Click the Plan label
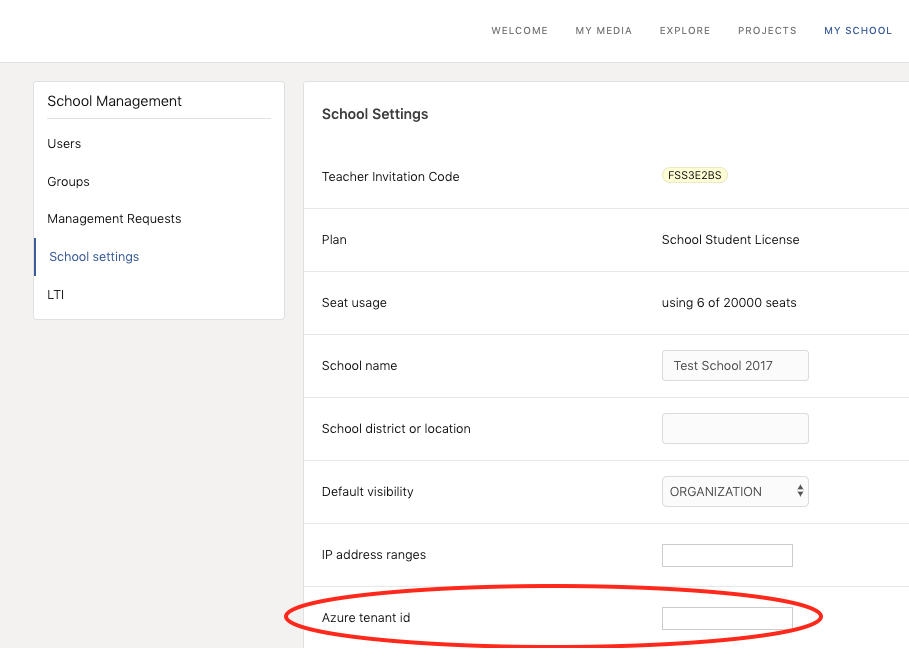909x648 pixels. 334,240
